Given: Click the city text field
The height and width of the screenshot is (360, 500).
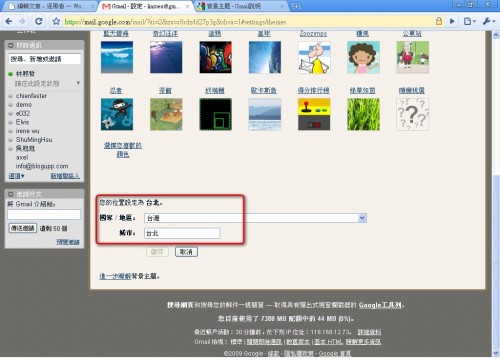Looking at the screenshot, I should coord(182,233).
